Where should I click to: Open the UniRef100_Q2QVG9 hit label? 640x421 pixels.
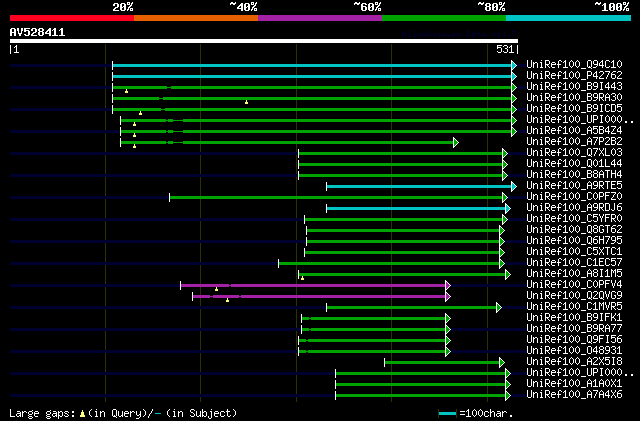(x=574, y=296)
